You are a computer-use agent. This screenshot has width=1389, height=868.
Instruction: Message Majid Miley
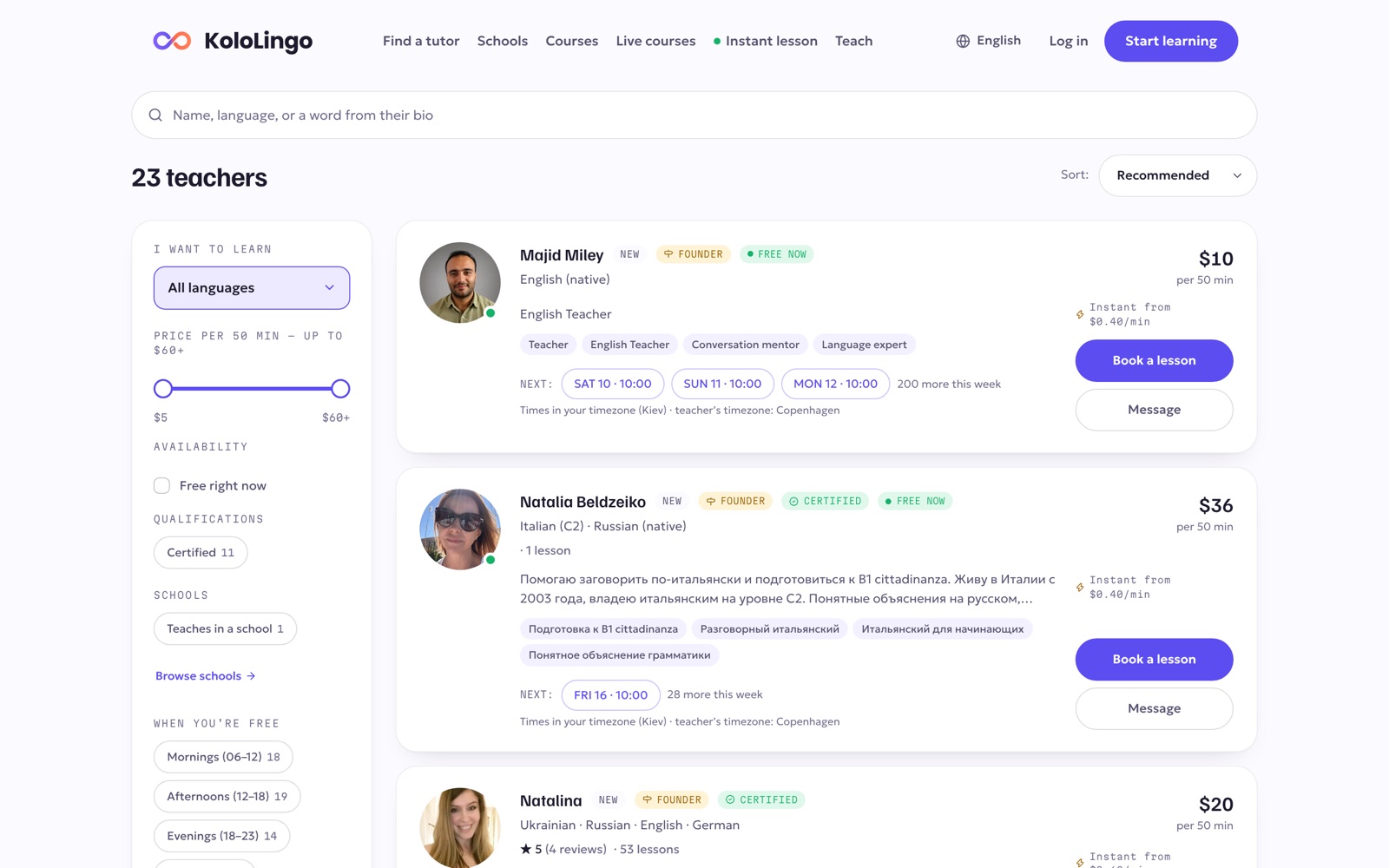pyautogui.click(x=1154, y=410)
